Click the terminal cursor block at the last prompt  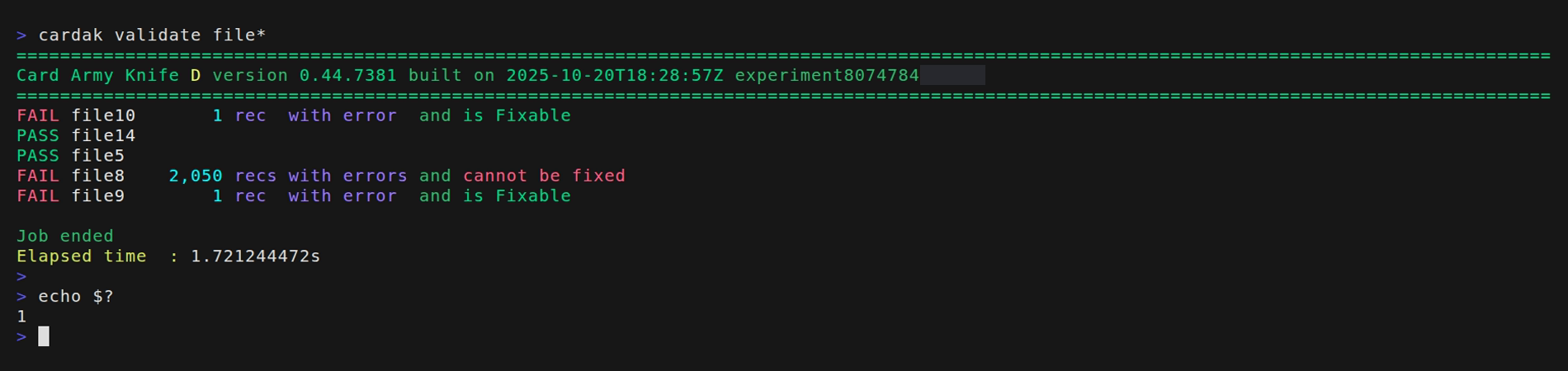pyautogui.click(x=44, y=336)
